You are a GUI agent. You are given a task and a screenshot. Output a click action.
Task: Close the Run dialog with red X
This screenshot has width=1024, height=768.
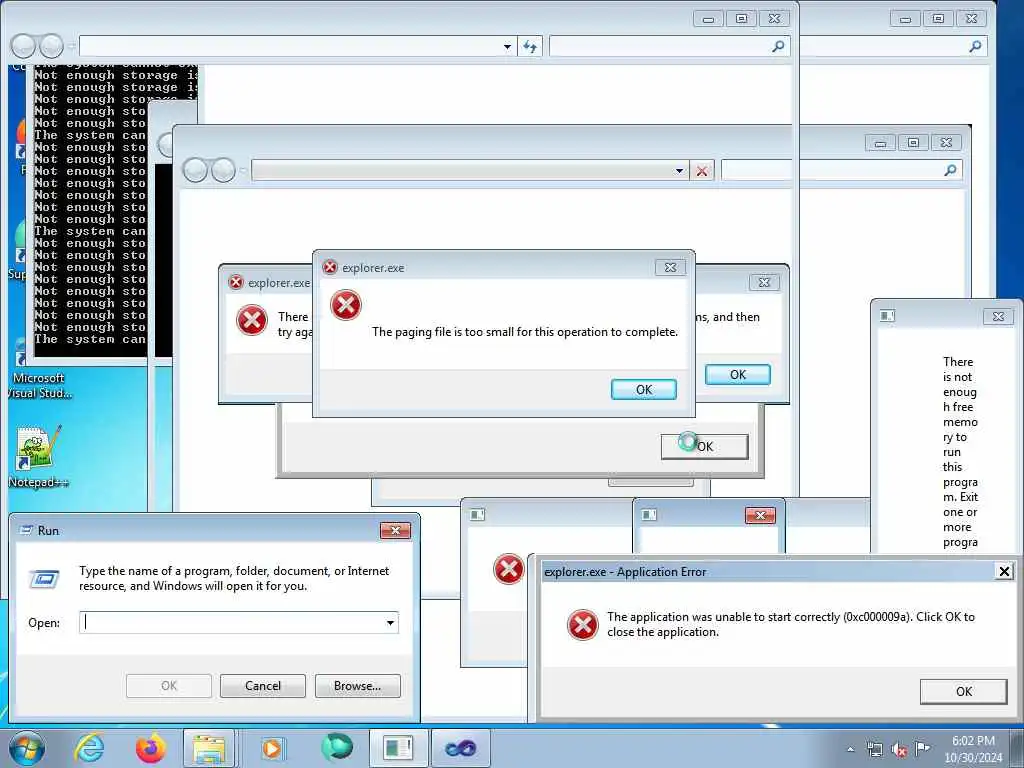[396, 530]
